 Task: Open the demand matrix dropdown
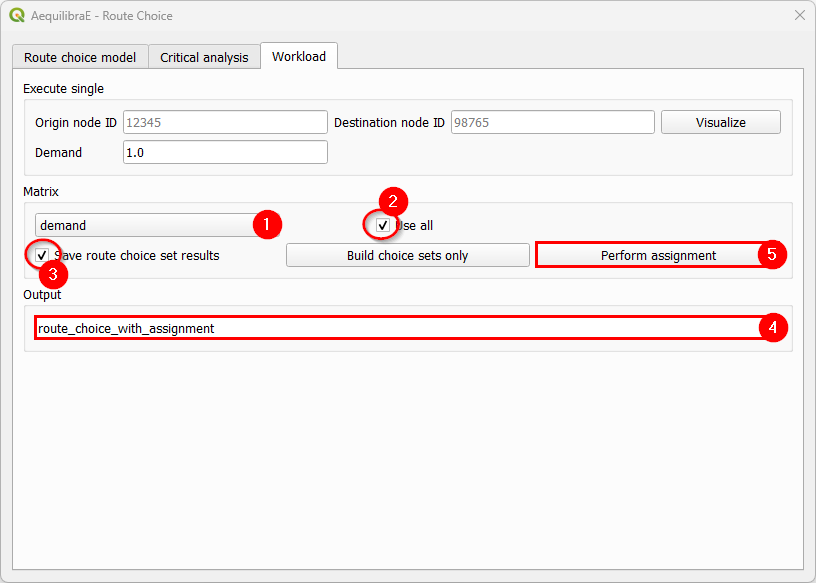[x=145, y=225]
